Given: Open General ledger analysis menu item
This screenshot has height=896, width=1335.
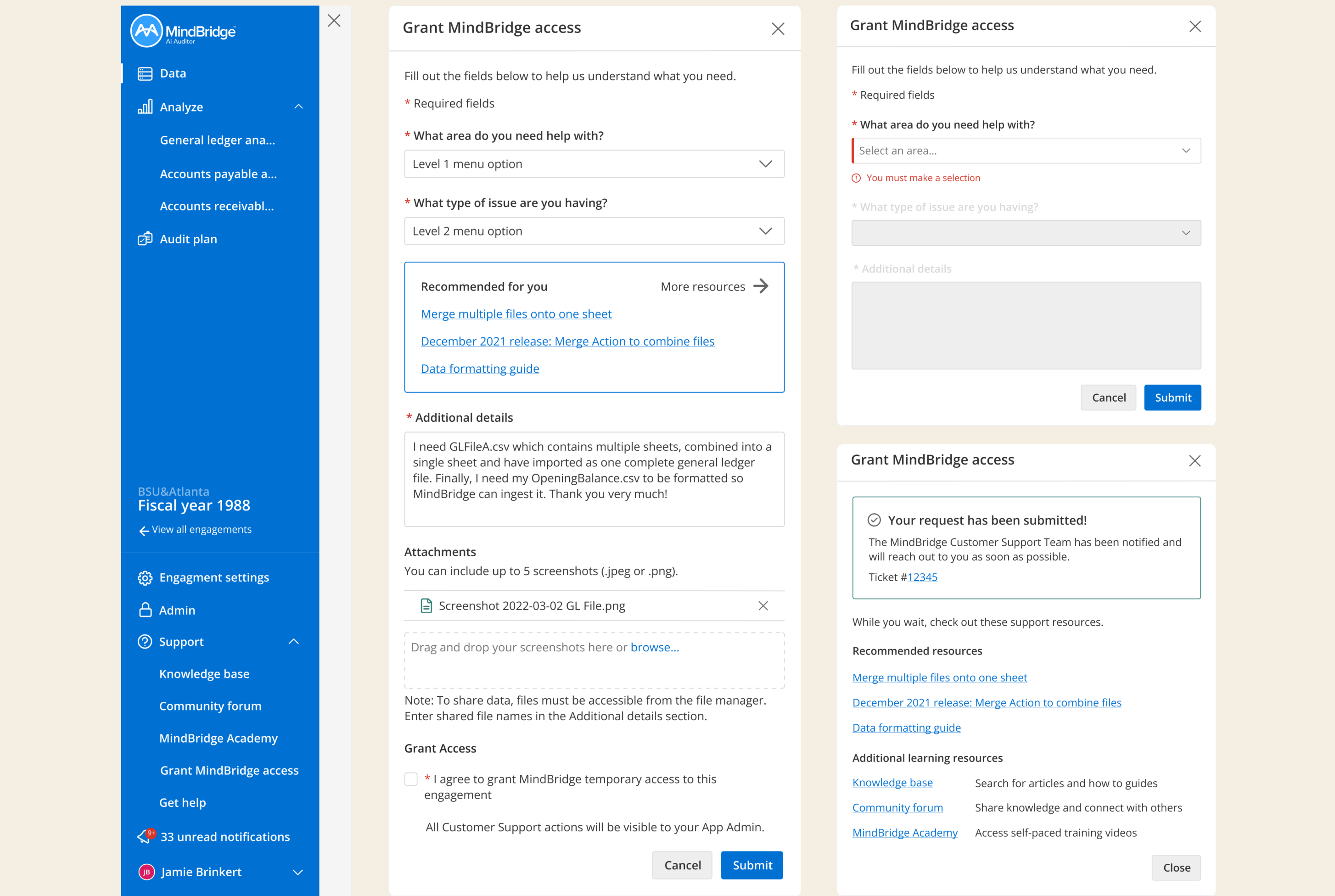Looking at the screenshot, I should click(218, 140).
